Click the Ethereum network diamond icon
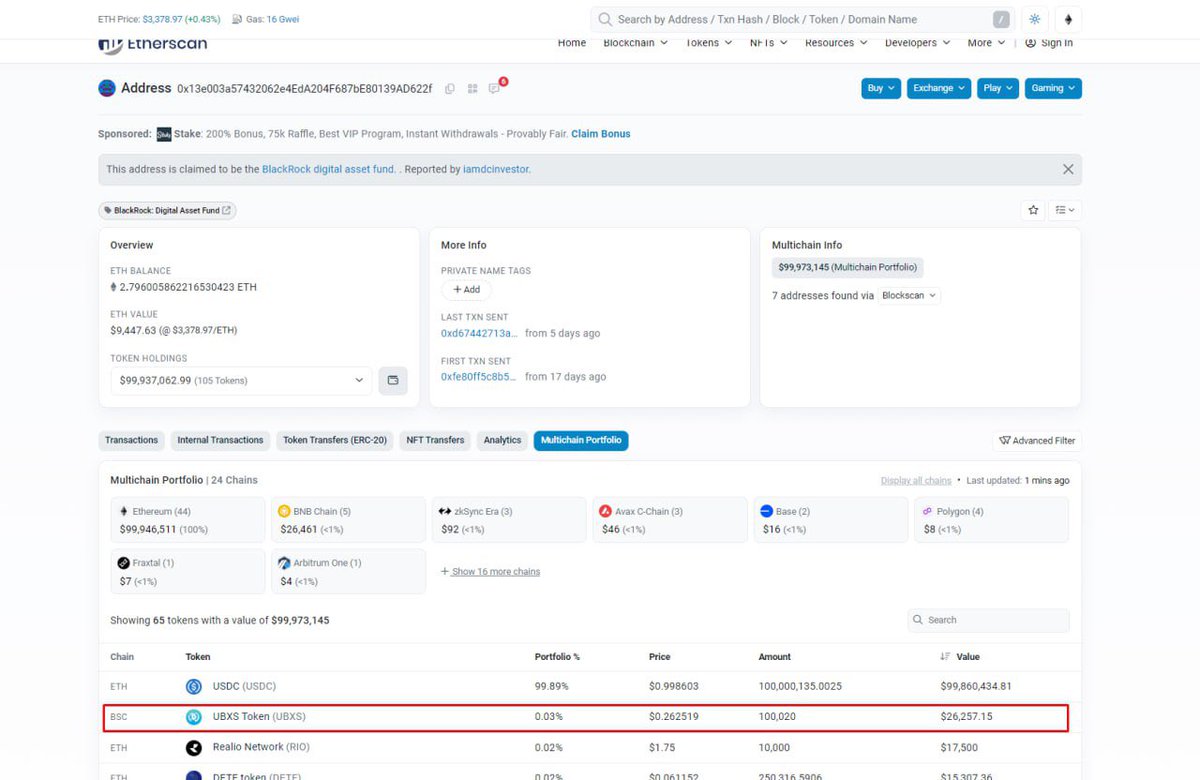The image size is (1200, 780). click(x=1068, y=19)
